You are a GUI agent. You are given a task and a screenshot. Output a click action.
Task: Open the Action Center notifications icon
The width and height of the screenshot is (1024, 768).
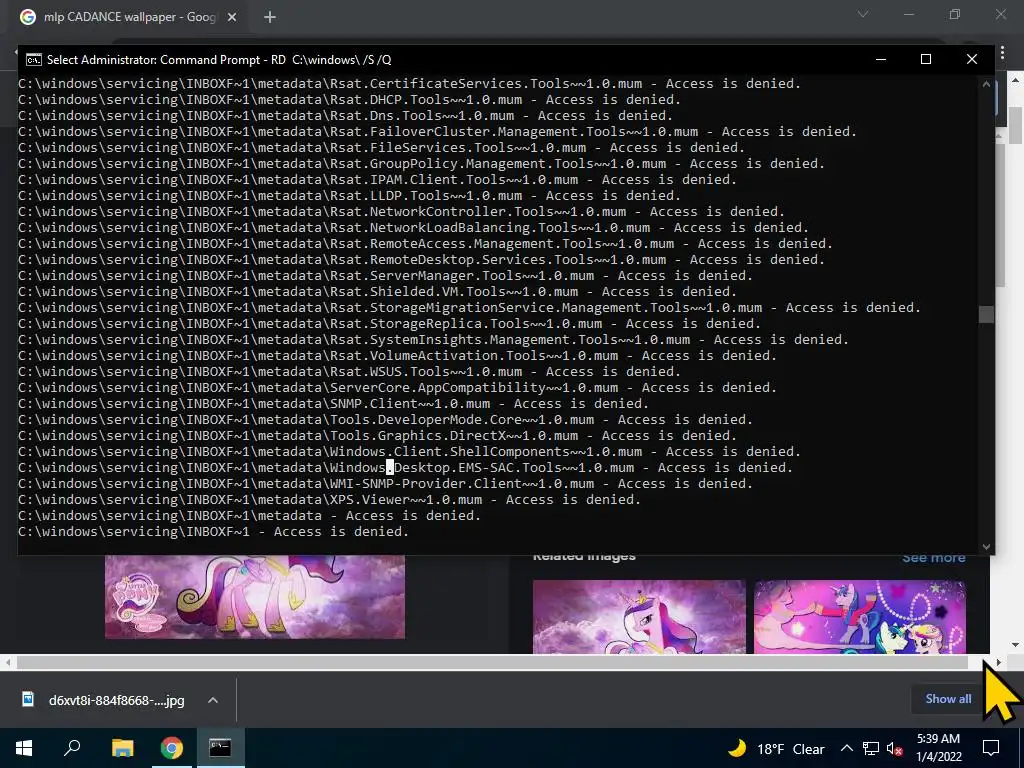tap(991, 748)
